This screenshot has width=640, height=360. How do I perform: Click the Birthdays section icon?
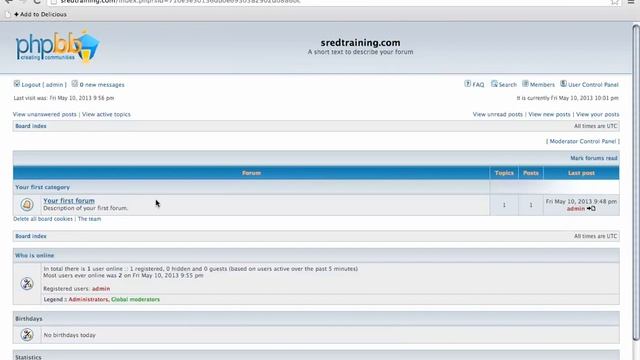pyautogui.click(x=27, y=335)
